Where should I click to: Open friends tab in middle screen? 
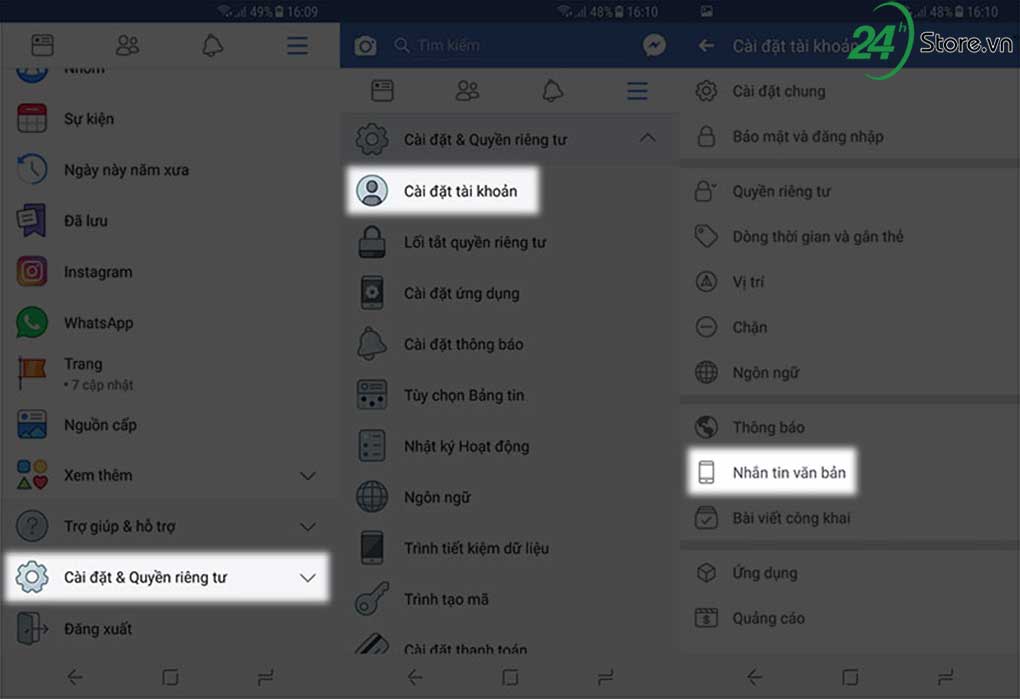[467, 91]
